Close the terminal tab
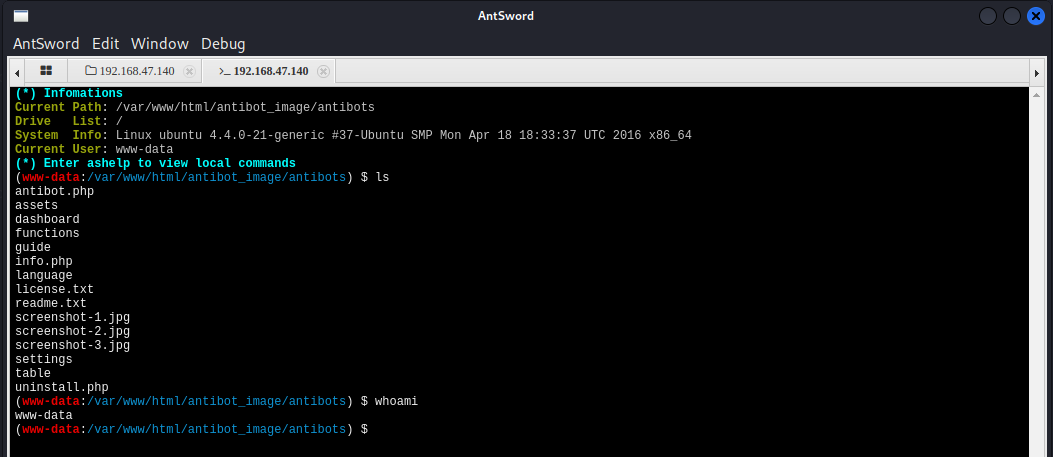This screenshot has height=457, width=1053. [x=324, y=71]
